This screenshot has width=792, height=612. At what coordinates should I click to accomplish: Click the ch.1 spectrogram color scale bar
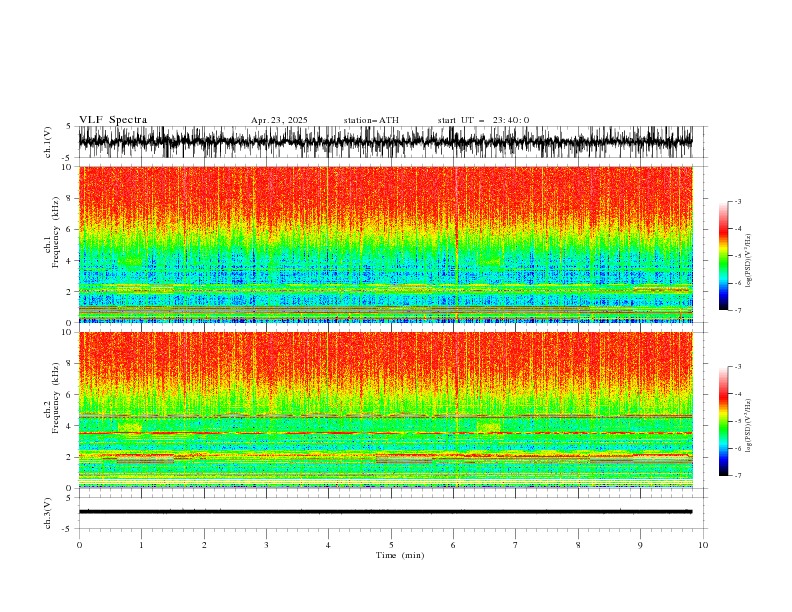723,256
